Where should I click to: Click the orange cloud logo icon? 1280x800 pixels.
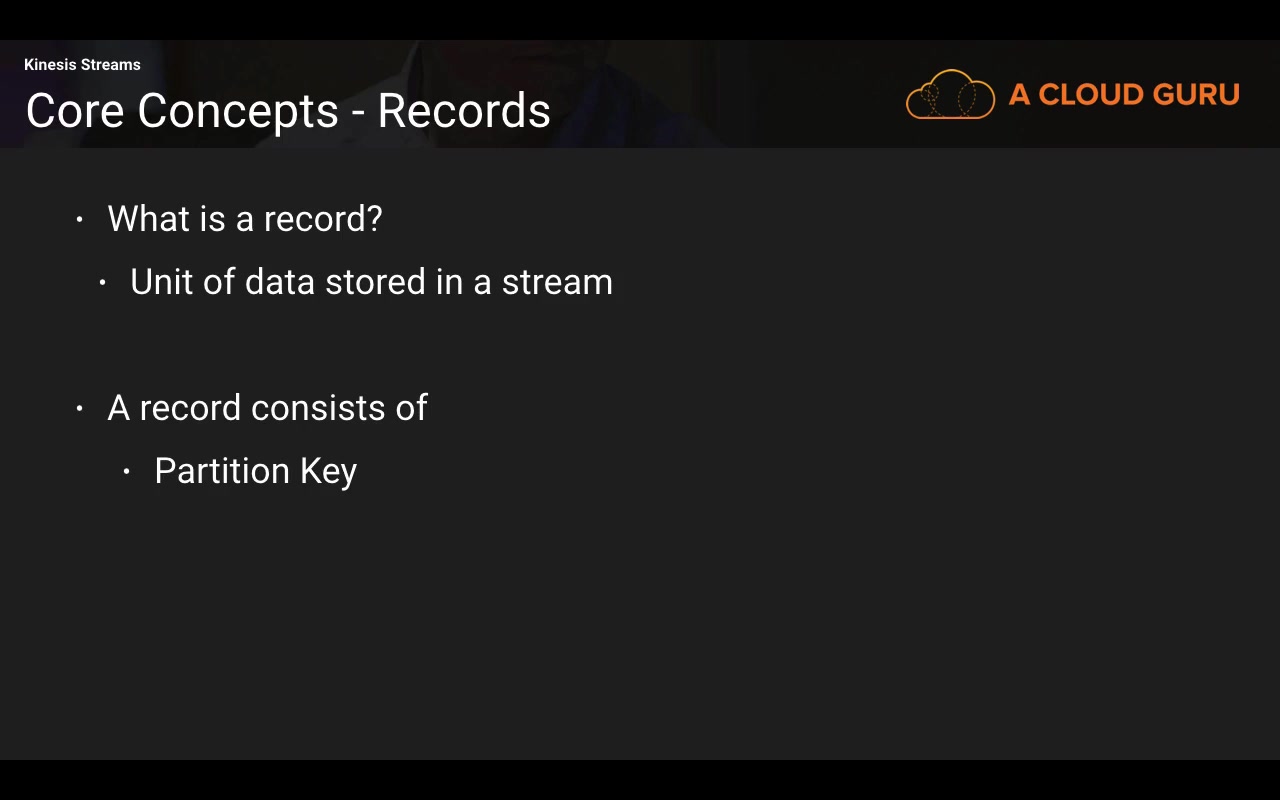click(x=950, y=95)
